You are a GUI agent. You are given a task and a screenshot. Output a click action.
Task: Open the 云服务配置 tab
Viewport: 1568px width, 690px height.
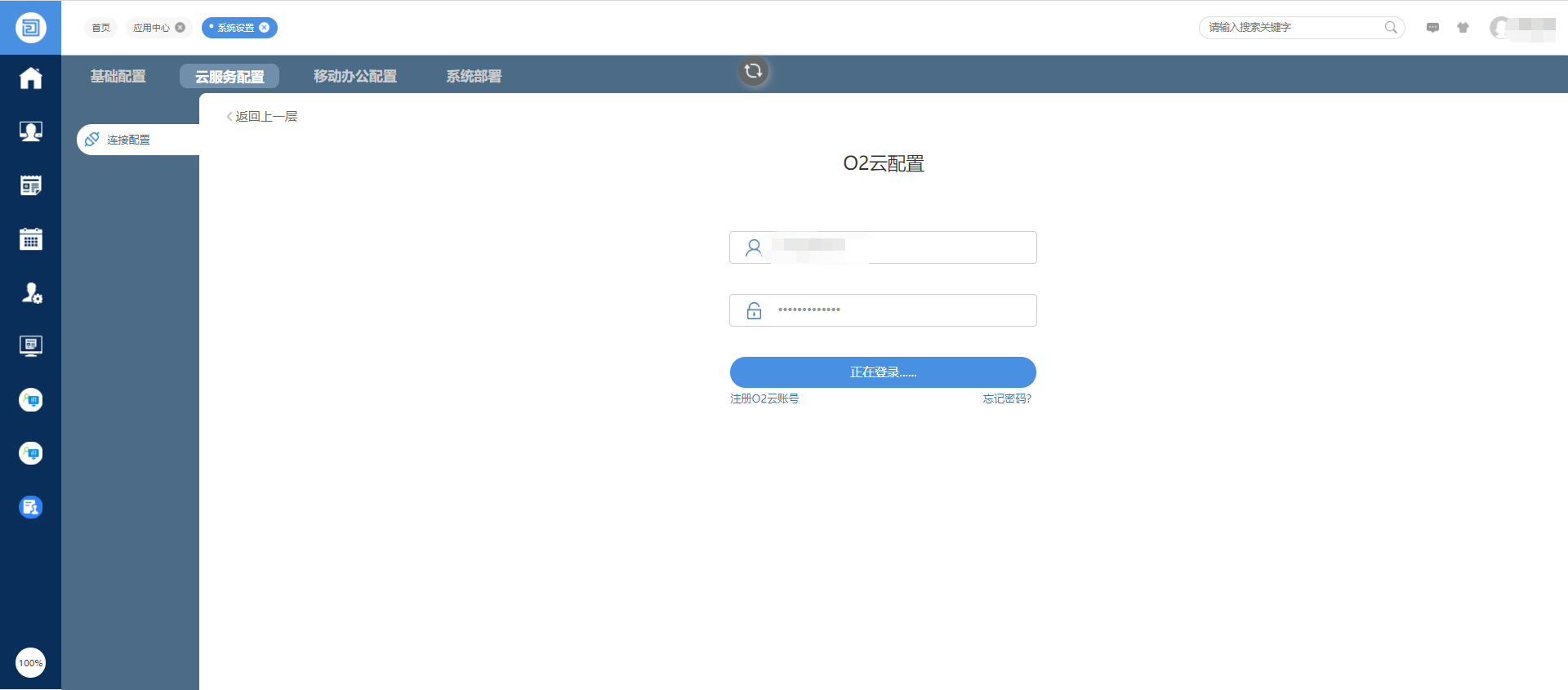[229, 76]
